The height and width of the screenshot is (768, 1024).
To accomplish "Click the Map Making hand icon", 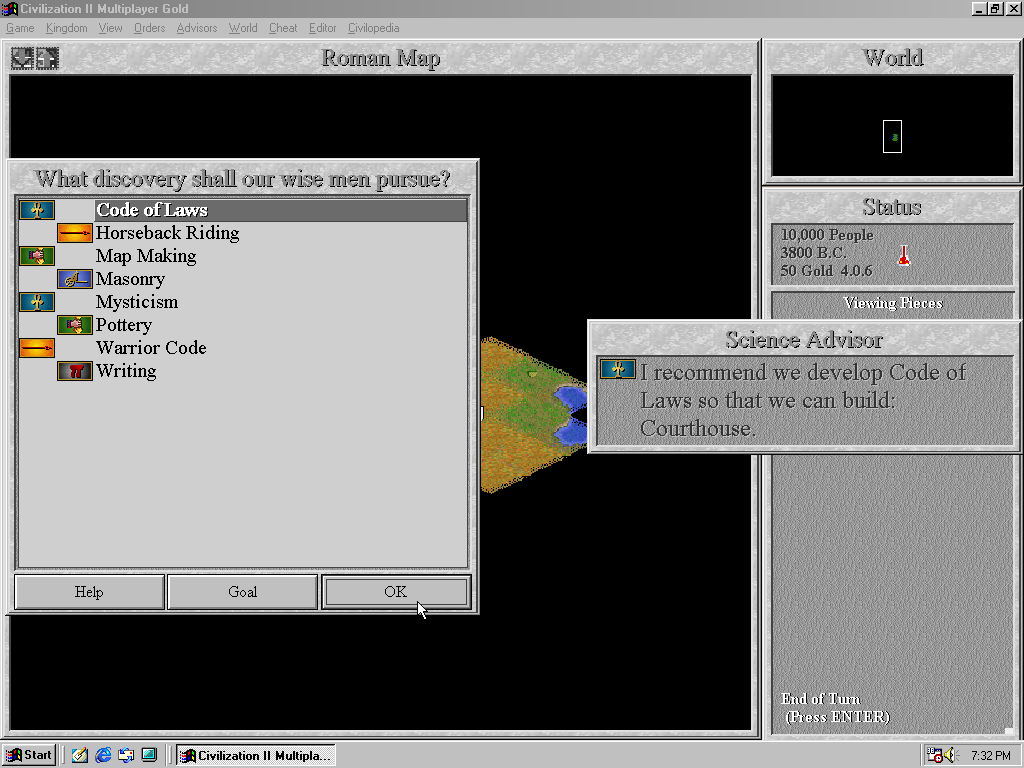I will [37, 255].
